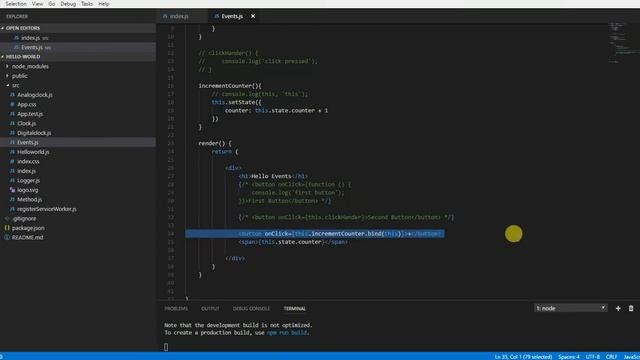Open Clock.js file
Viewport: 640px width, 360px height.
[x=27, y=123]
